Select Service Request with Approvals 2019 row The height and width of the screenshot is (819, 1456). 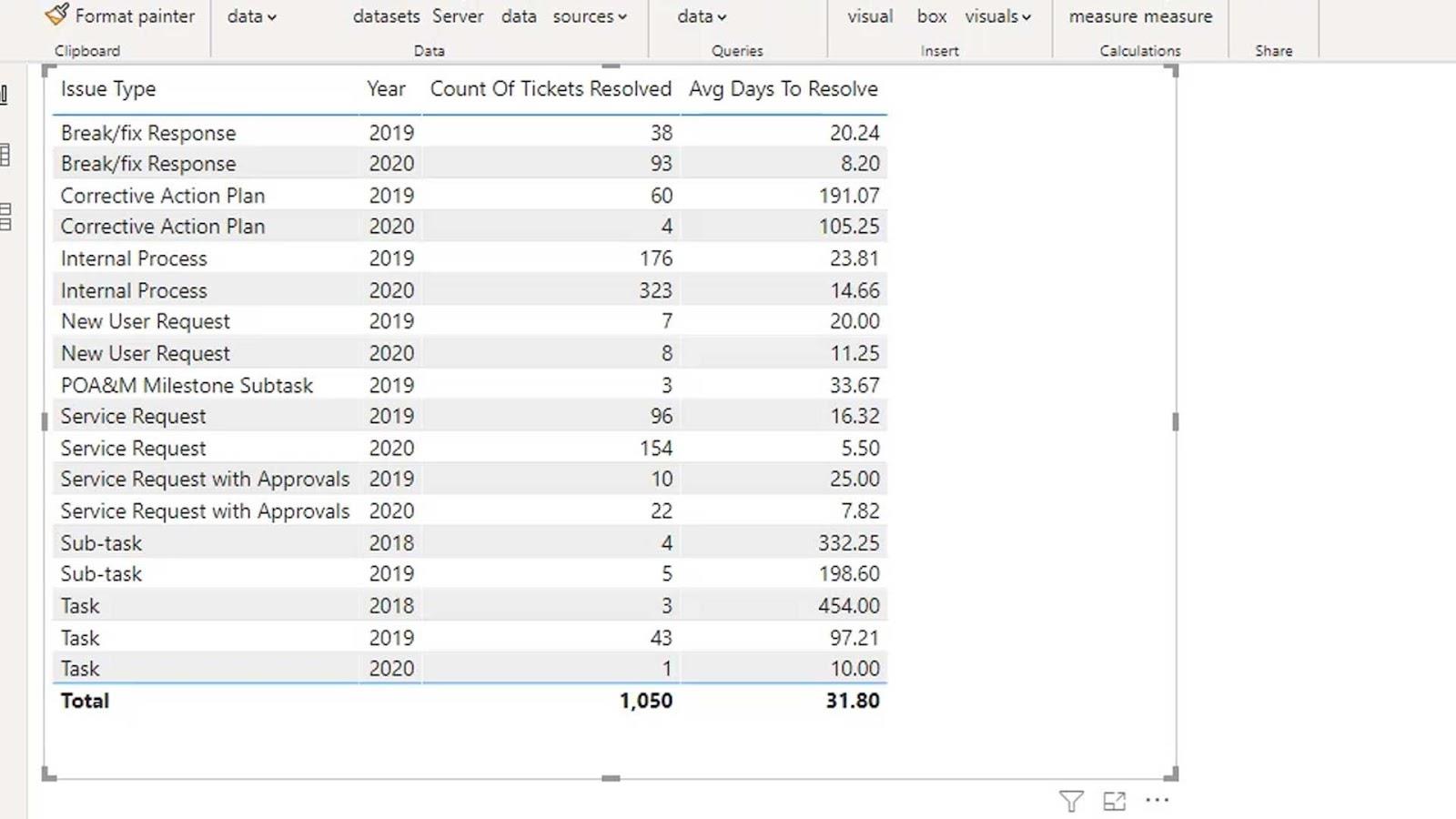[x=470, y=479]
